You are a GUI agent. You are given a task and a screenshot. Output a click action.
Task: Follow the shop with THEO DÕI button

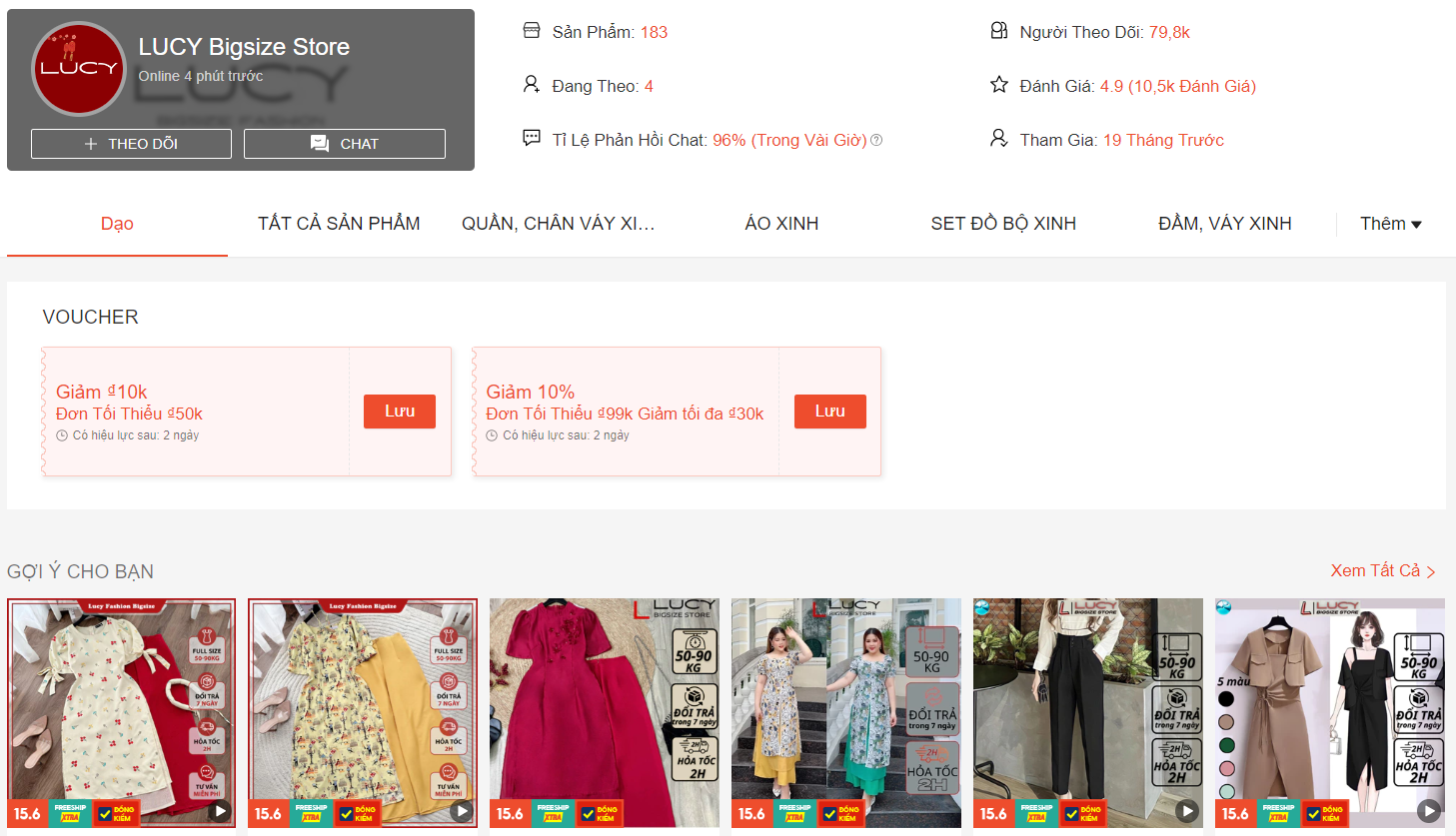tap(131, 144)
